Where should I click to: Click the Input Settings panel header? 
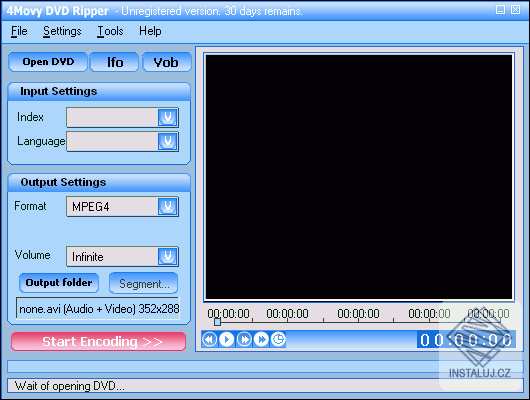click(x=99, y=91)
